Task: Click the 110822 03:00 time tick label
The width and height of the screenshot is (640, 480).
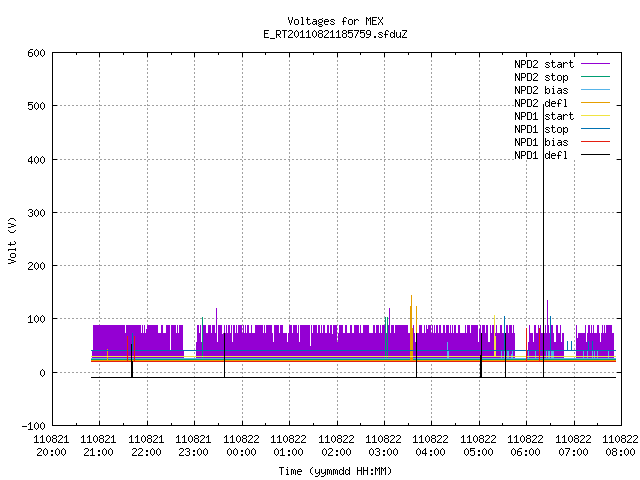Action: (383, 446)
